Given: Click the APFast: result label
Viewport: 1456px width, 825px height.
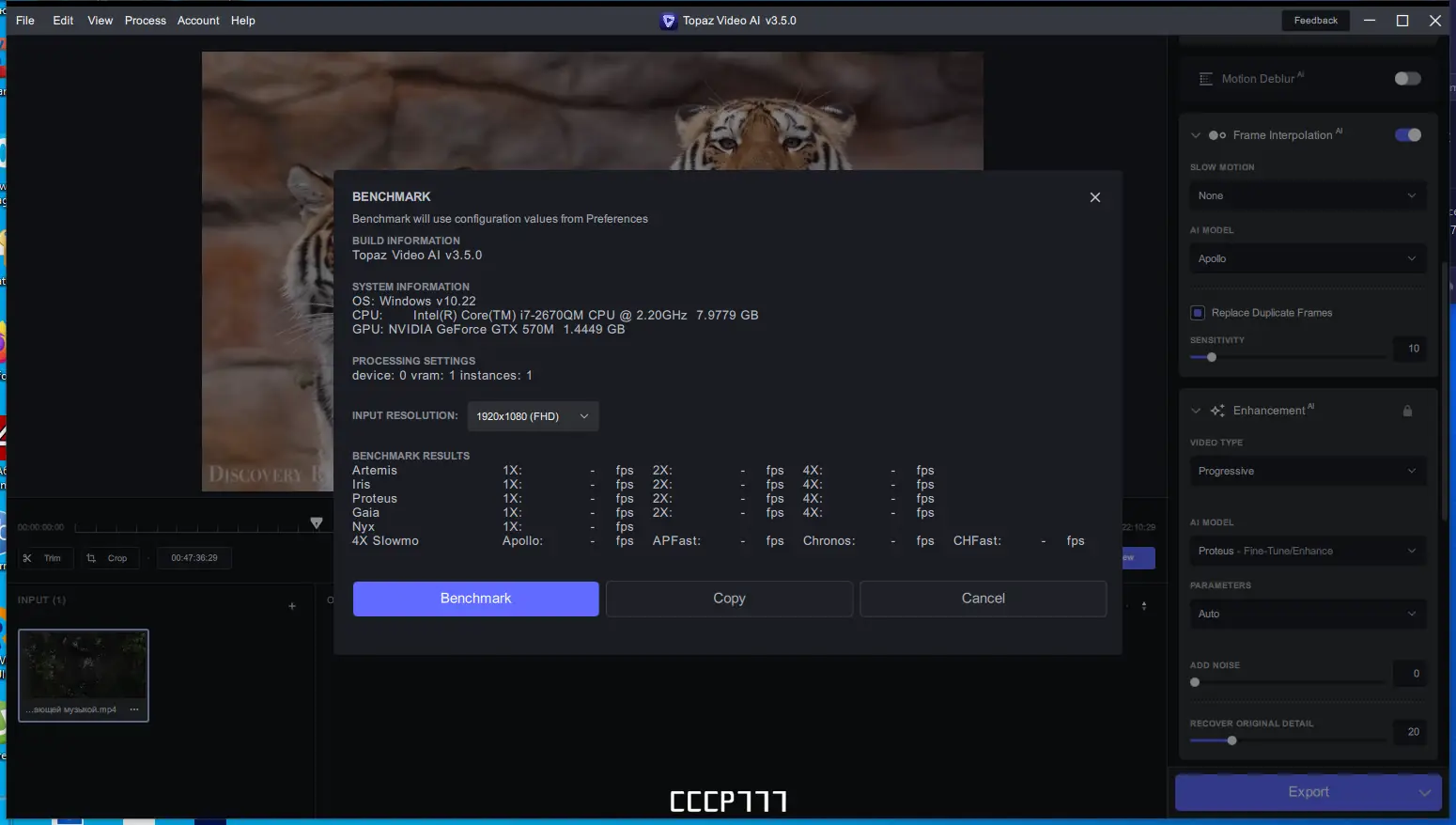Looking at the screenshot, I should (676, 541).
